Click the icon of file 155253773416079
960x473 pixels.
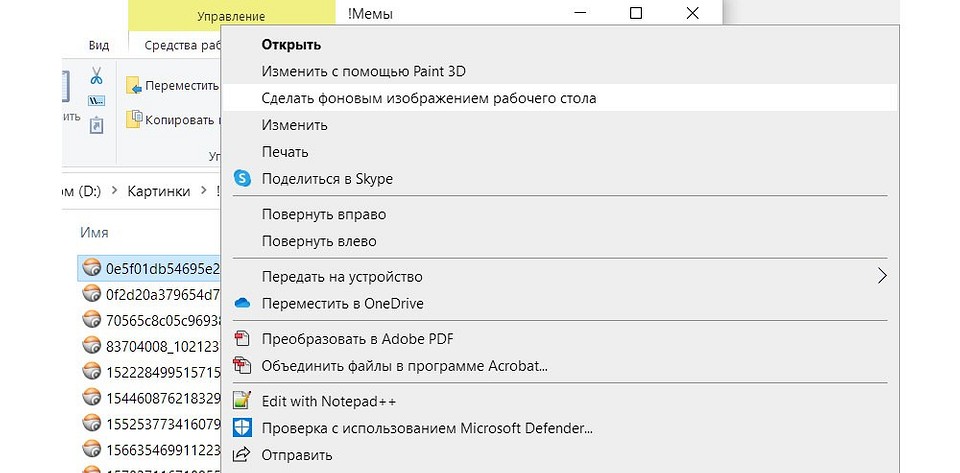coord(91,422)
